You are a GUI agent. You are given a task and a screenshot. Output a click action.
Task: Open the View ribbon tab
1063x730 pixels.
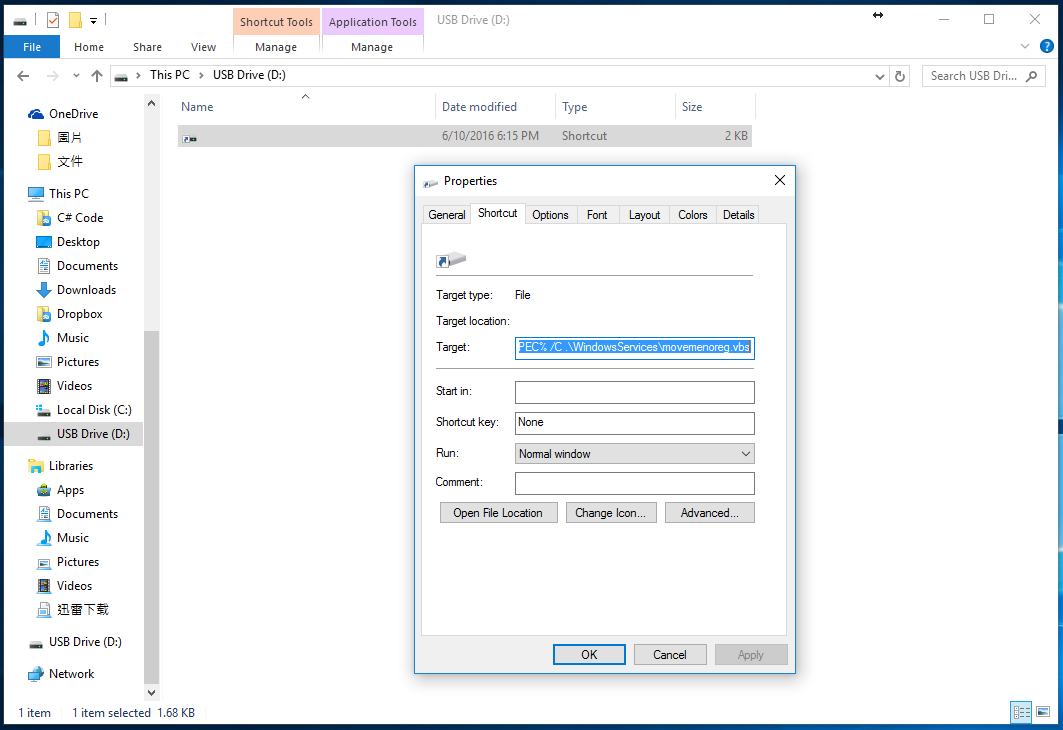(203, 47)
